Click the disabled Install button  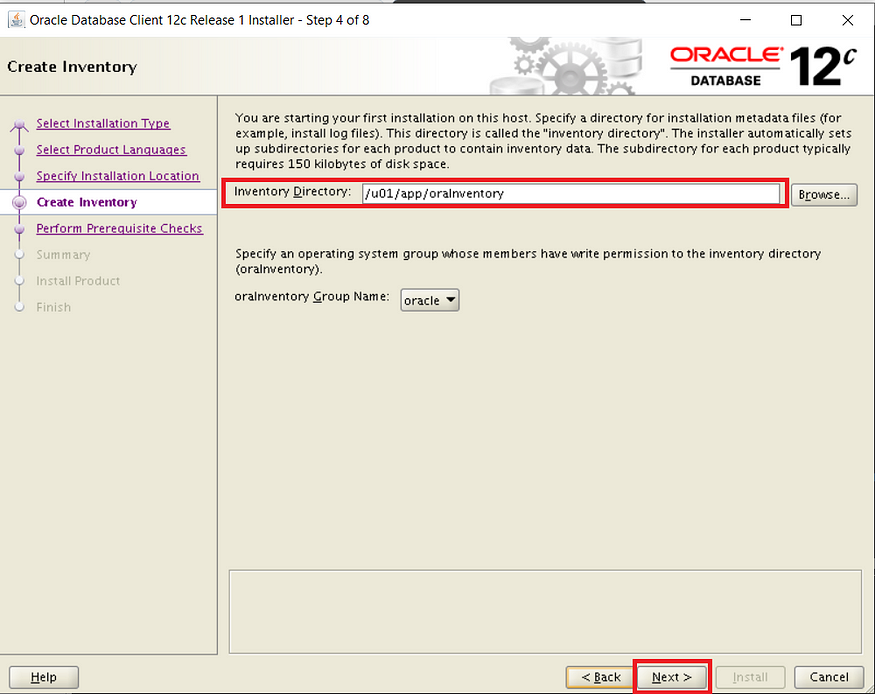point(750,677)
